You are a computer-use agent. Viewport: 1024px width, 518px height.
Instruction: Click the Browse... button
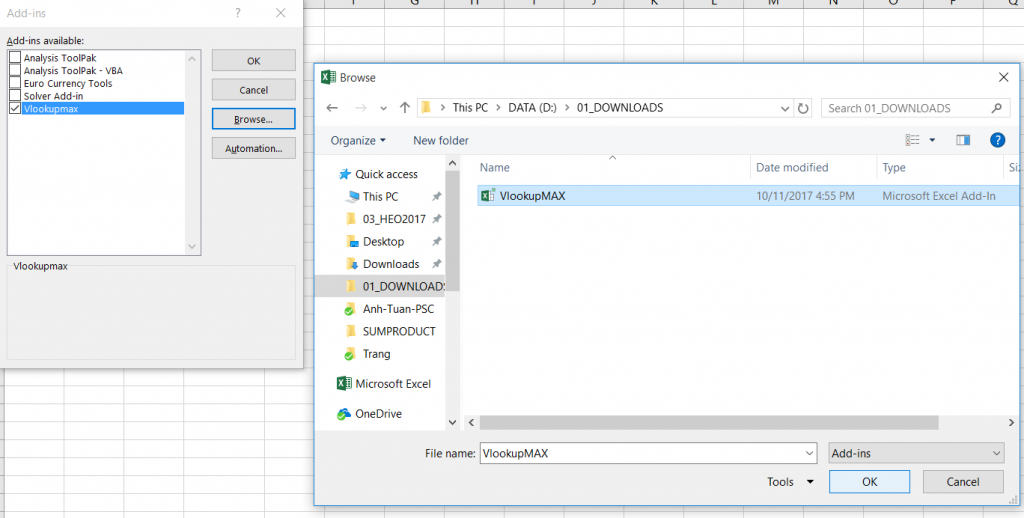point(253,119)
